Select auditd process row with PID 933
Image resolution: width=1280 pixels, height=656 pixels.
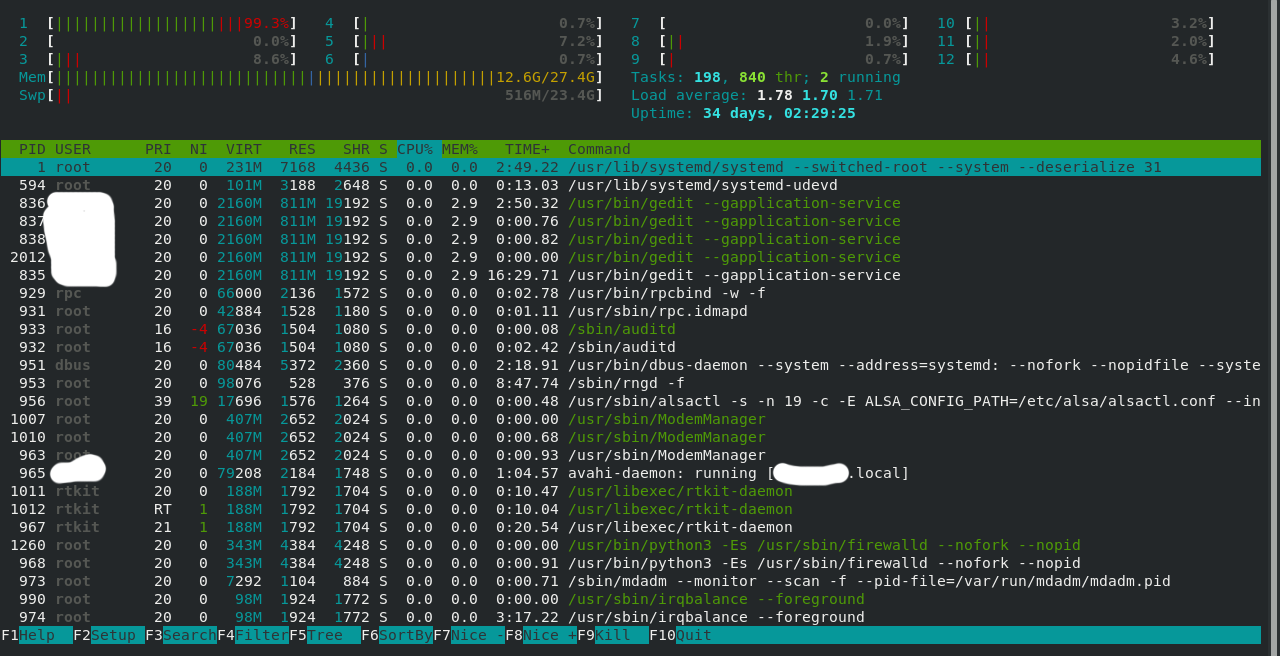(x=631, y=329)
